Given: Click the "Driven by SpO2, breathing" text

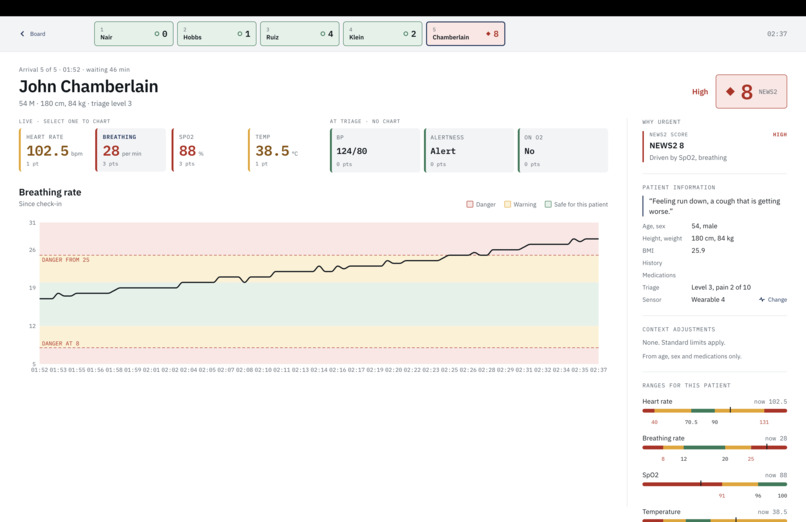Looking at the screenshot, I should click(x=688, y=158).
